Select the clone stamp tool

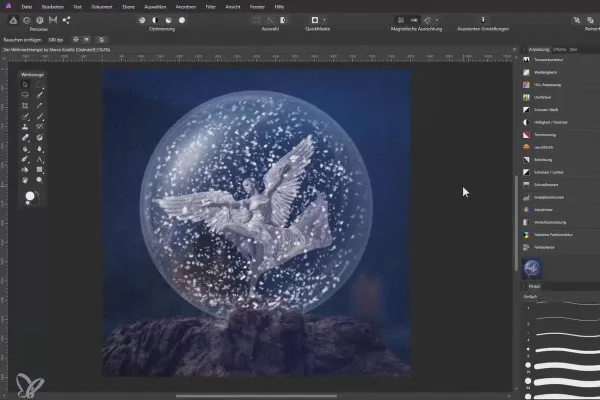point(25,127)
